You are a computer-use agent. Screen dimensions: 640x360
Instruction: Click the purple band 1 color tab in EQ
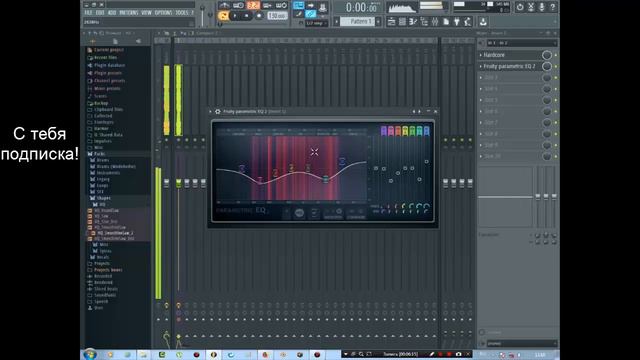[x=384, y=131]
